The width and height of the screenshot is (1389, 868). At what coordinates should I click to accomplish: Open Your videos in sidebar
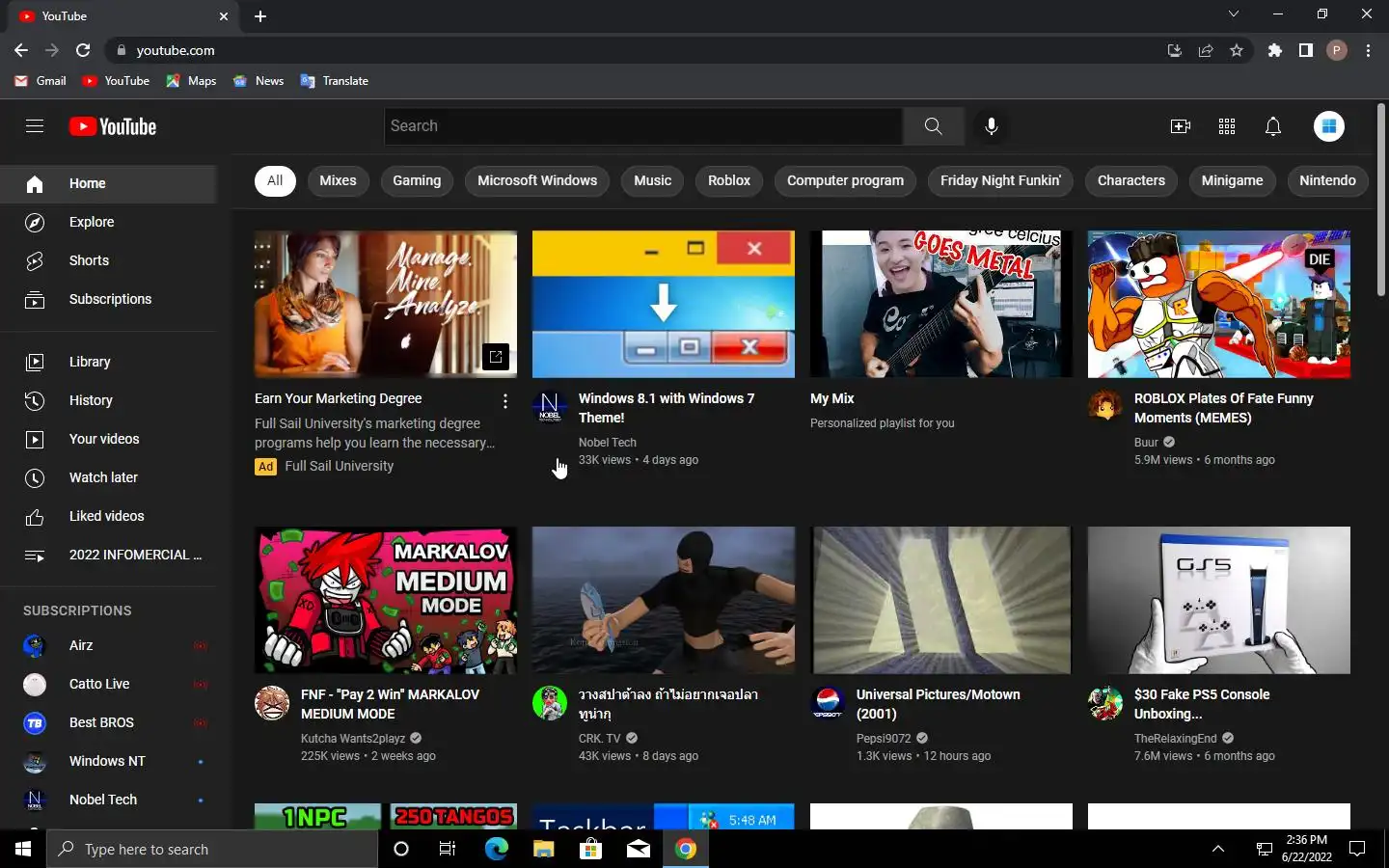pos(108,439)
